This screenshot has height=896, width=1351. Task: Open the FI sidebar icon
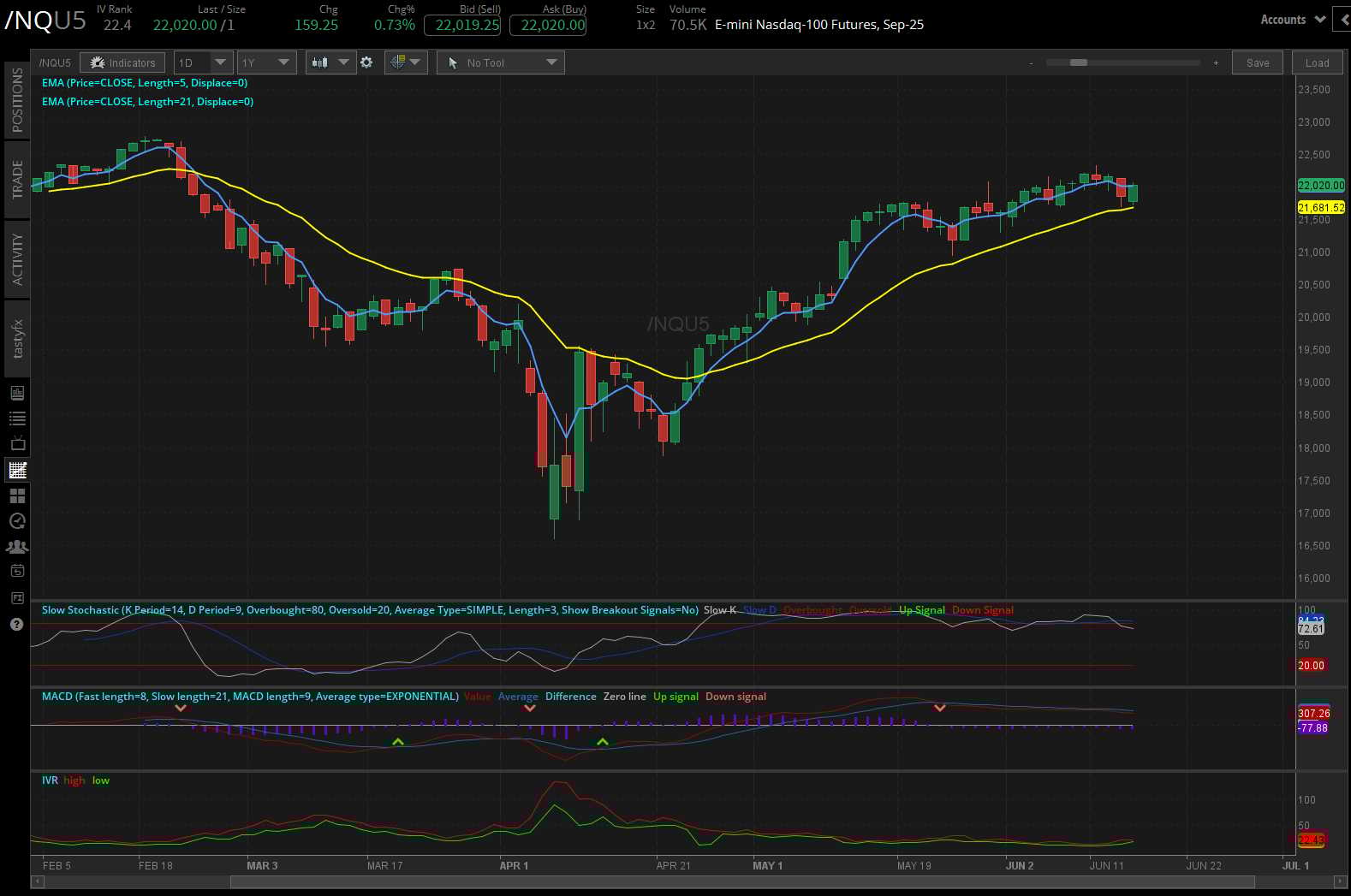click(x=17, y=597)
